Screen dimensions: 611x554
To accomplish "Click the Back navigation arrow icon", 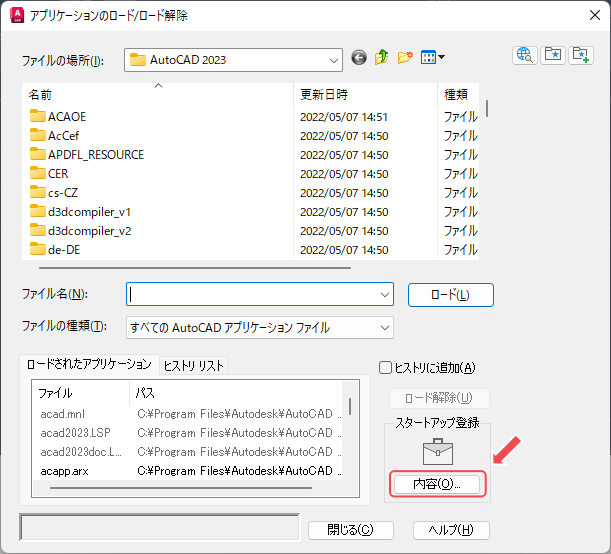I will point(360,59).
